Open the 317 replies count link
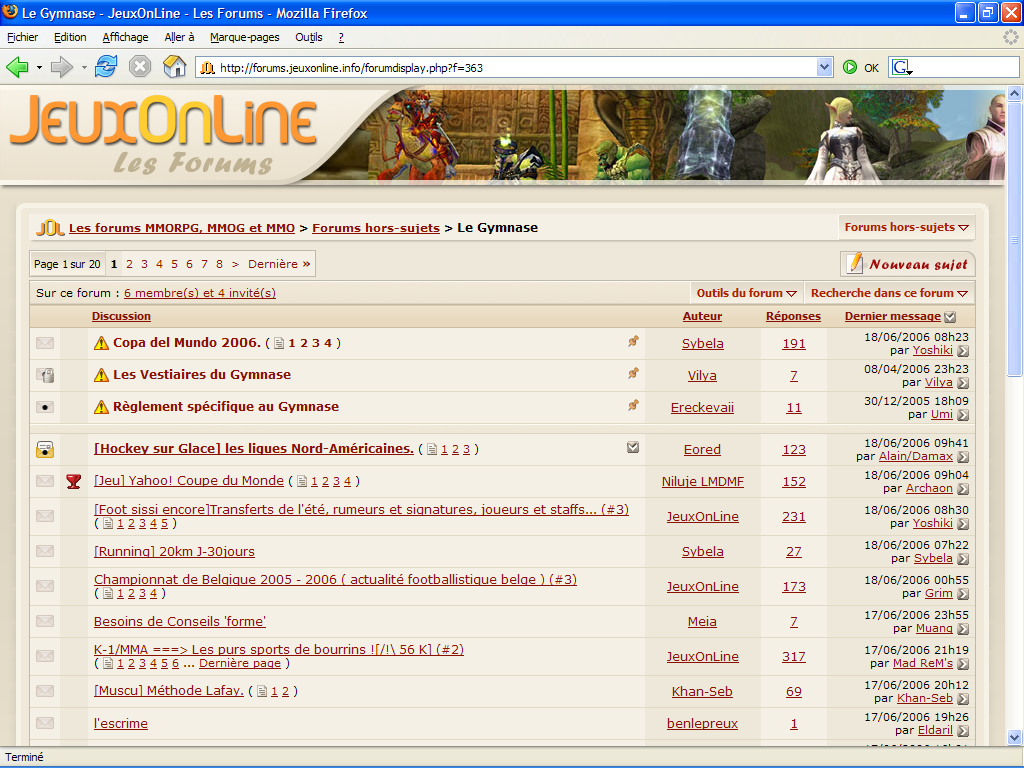The image size is (1024, 768). pyautogui.click(x=793, y=656)
